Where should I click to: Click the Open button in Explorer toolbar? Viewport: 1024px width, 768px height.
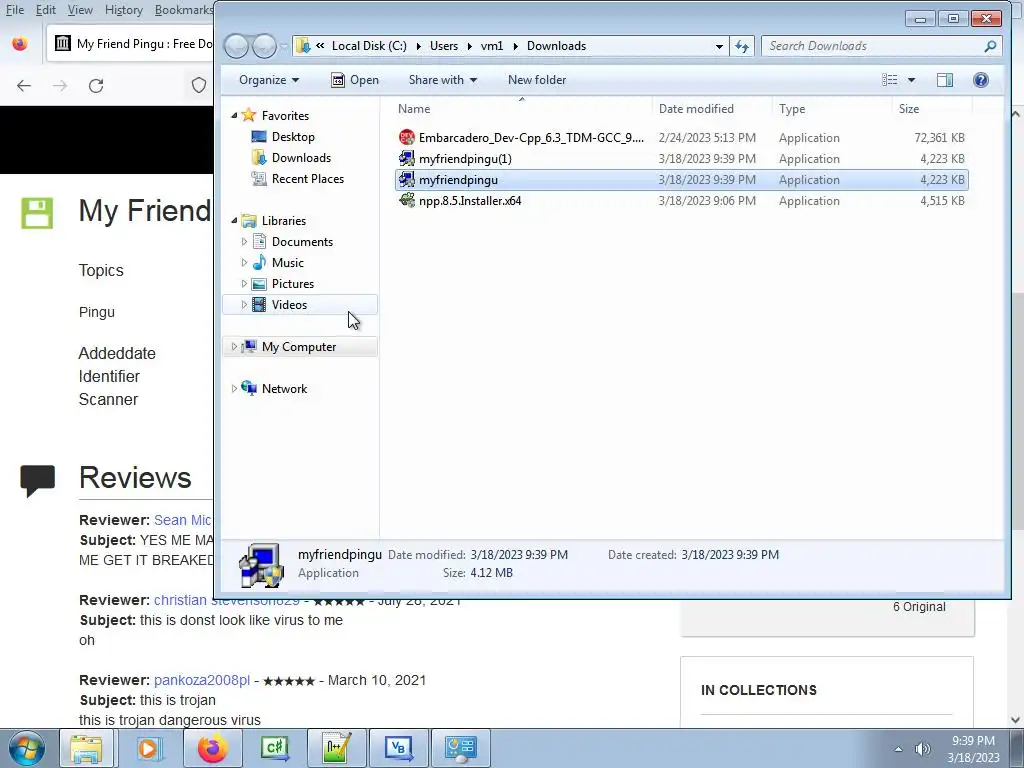(355, 80)
